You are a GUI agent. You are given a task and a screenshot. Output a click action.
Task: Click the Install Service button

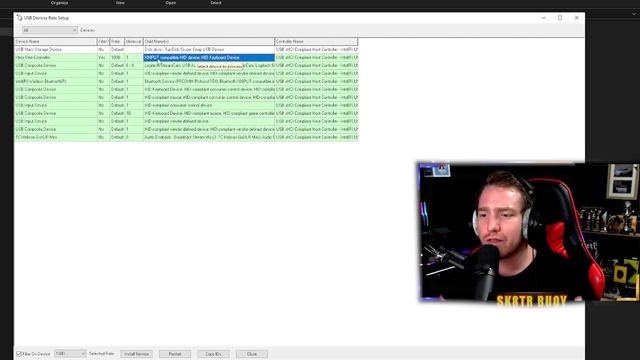136,354
